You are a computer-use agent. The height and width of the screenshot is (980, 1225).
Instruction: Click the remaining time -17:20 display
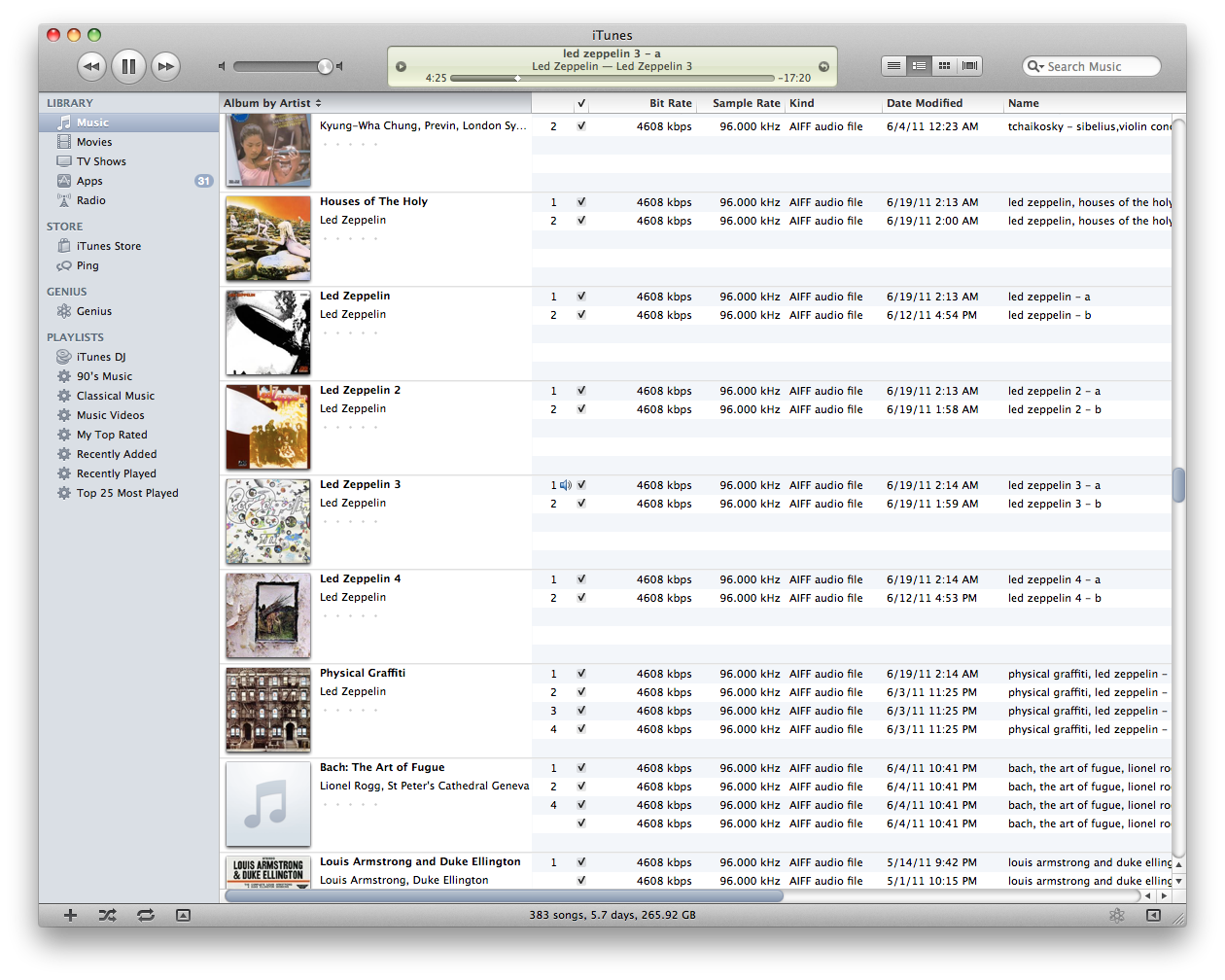(x=794, y=78)
